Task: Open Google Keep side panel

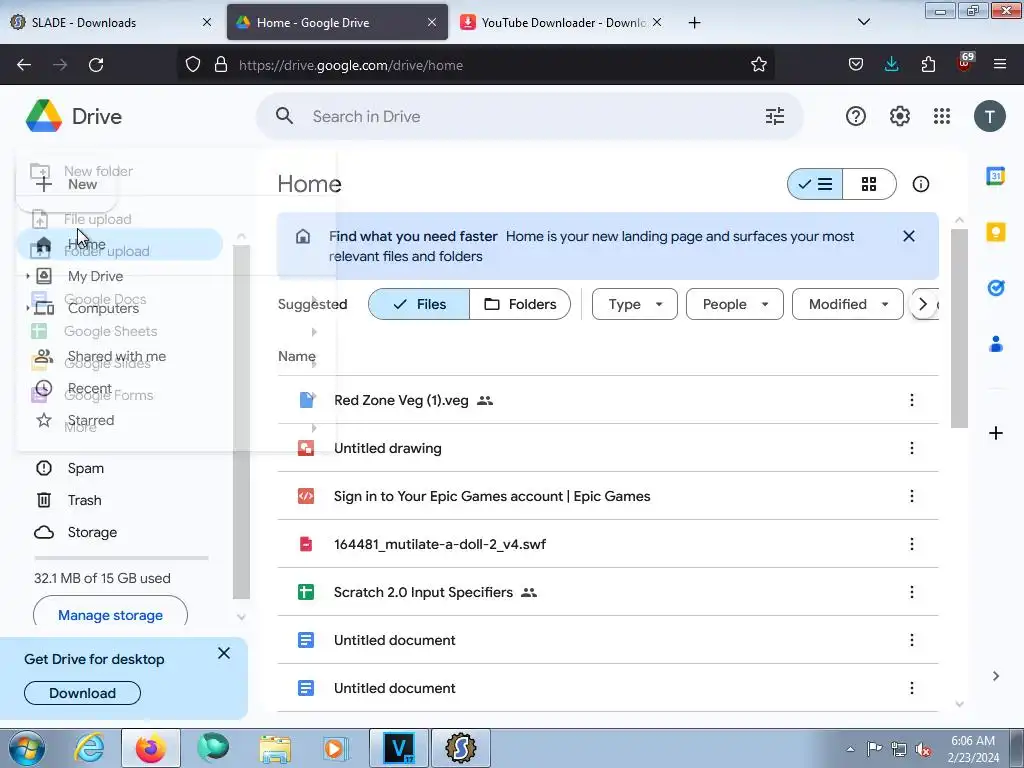Action: point(995,232)
